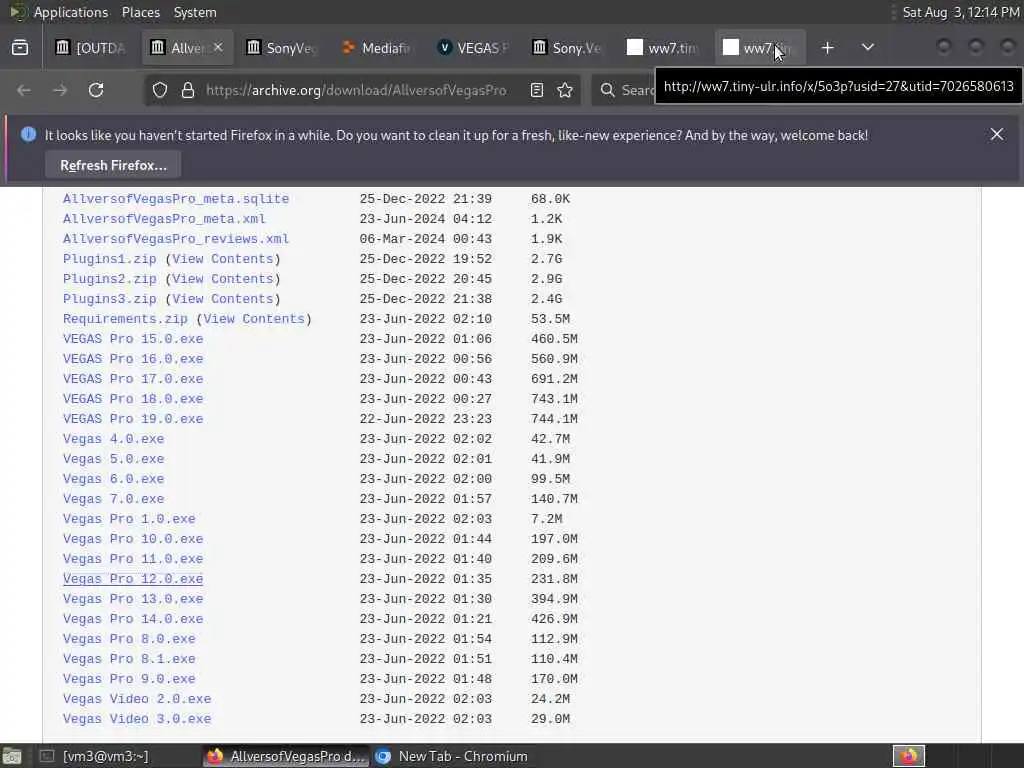Viewport: 1024px width, 768px height.
Task: Download Vegas Video 3.0.exe
Action: tap(137, 719)
